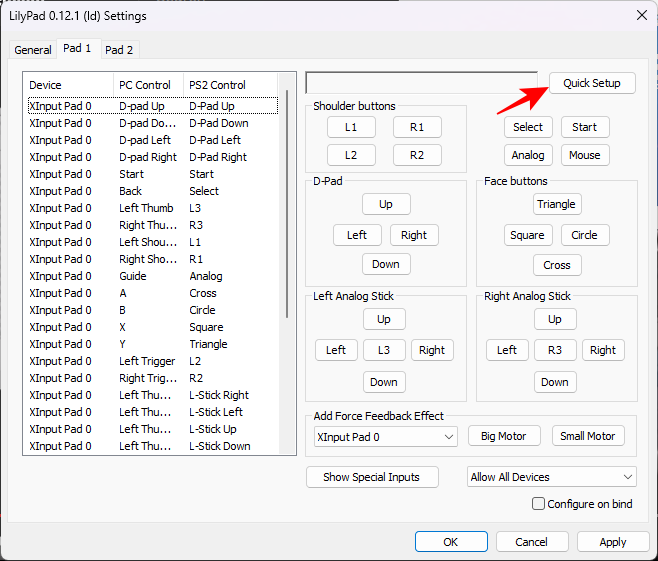The image size is (658, 561).
Task: Bind Left Analog Stick Up
Action: 384,319
